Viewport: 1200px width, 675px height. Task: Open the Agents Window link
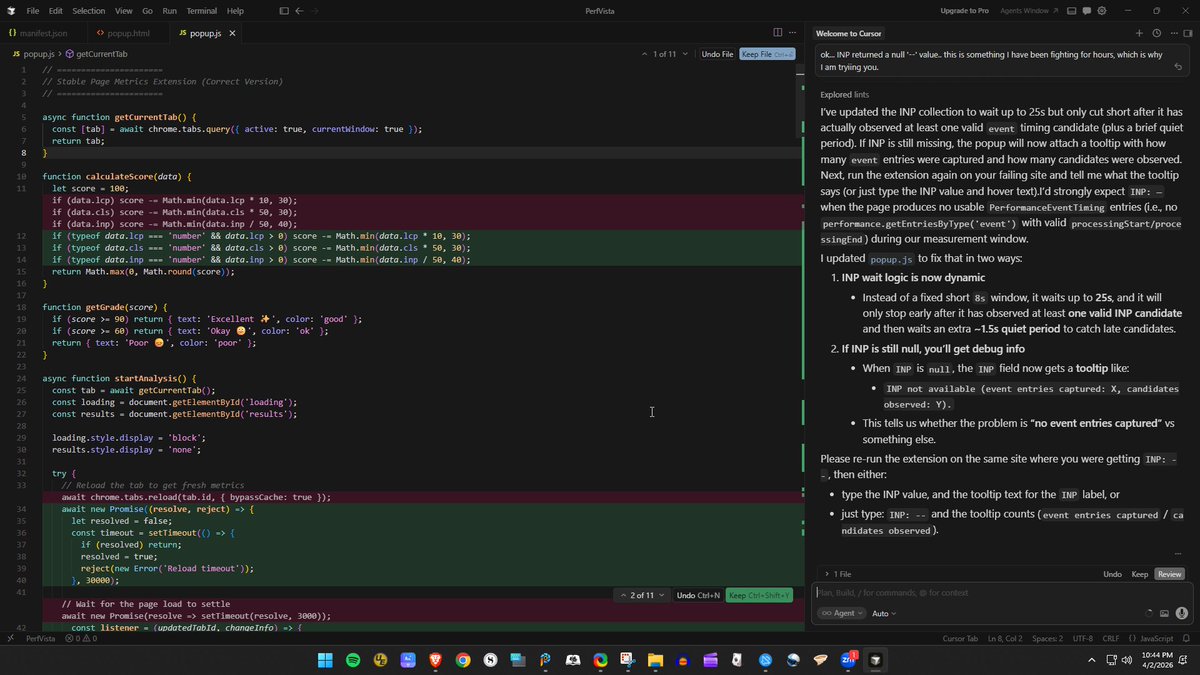tap(1027, 10)
